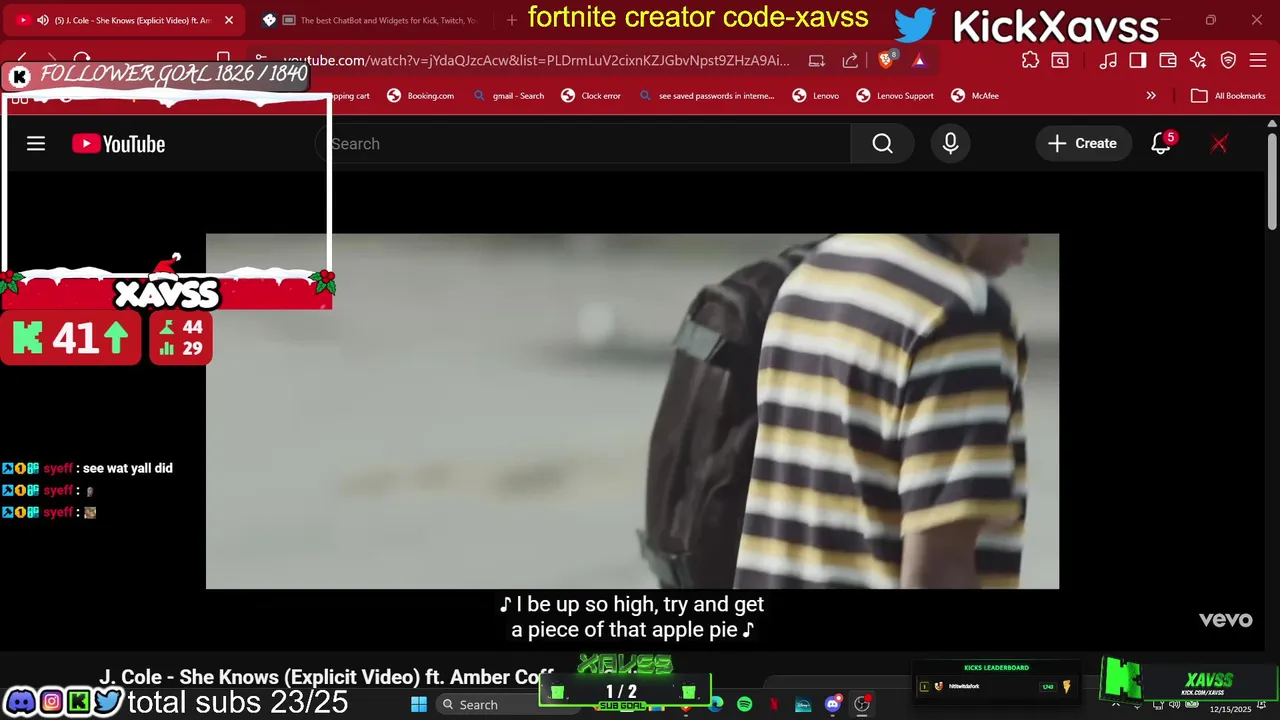Grab the page vertical scrollbar thumb
Image resolution: width=1280 pixels, height=720 pixels.
[1272, 181]
